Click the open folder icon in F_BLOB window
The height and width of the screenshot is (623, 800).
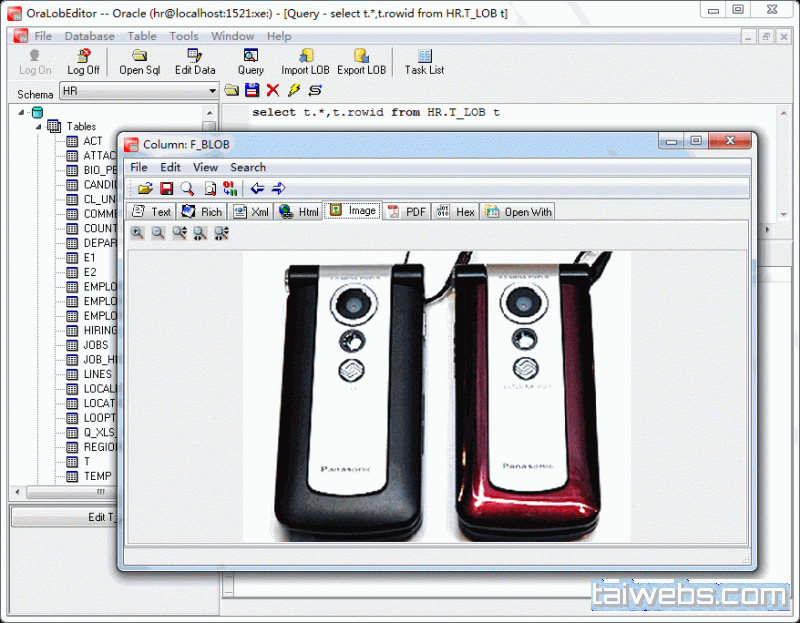(145, 188)
